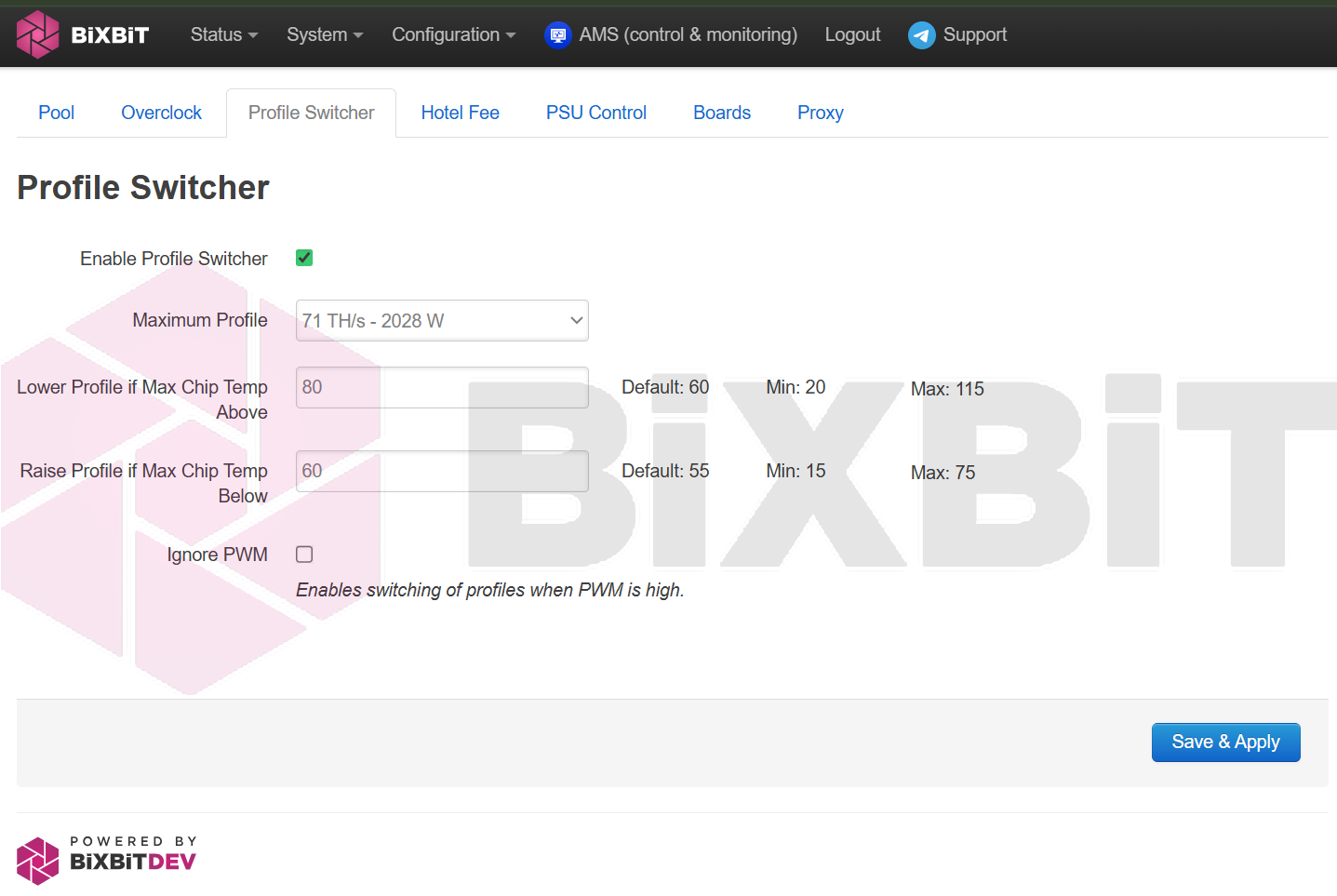Click the 'Profile Switcher' page heading
Screen dimensions: 1337x896
143,187
